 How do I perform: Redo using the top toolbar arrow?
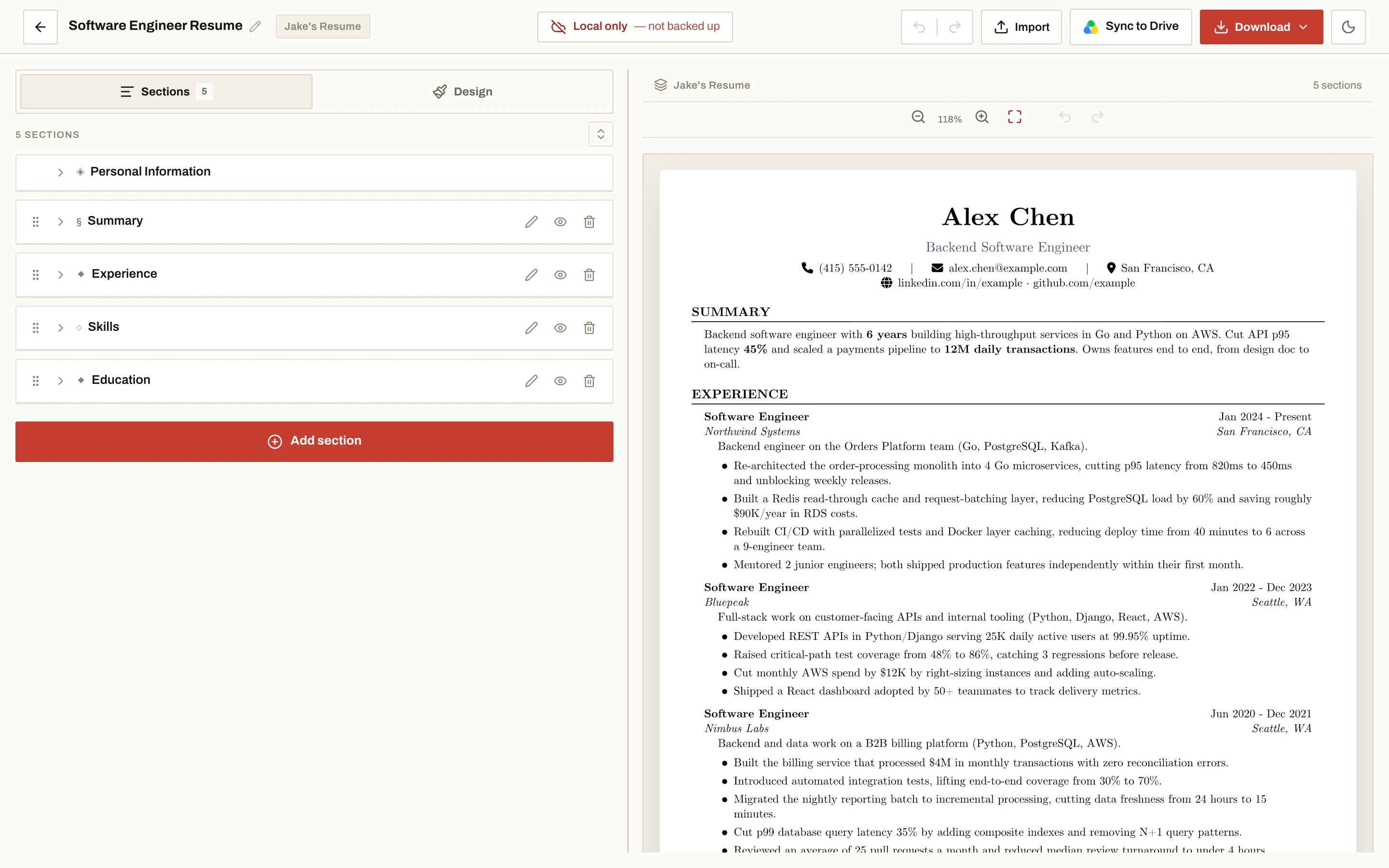coord(954,27)
